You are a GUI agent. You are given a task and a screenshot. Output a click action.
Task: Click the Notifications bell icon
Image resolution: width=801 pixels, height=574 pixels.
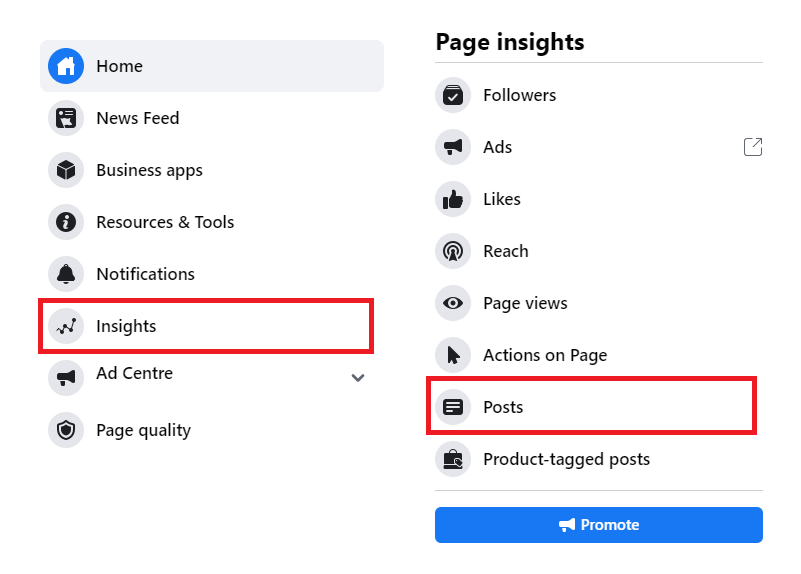point(66,274)
